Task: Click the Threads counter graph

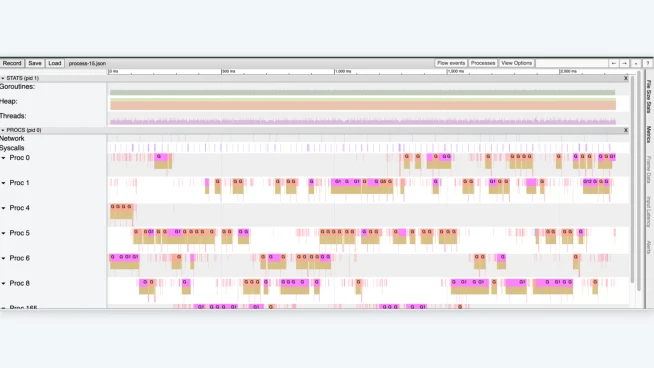Action: point(363,121)
